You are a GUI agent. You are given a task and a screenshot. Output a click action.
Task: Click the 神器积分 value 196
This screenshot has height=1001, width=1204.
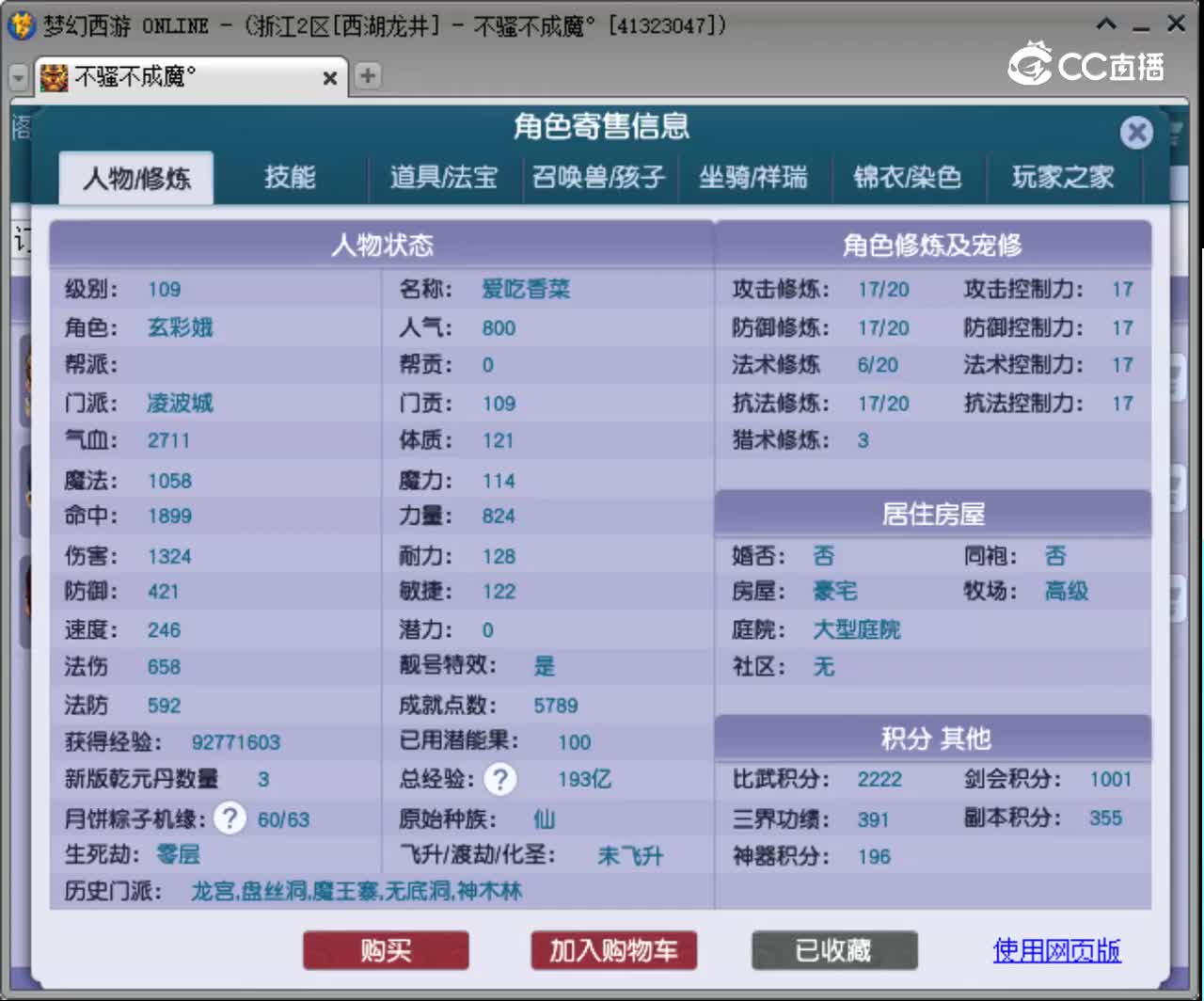(874, 856)
